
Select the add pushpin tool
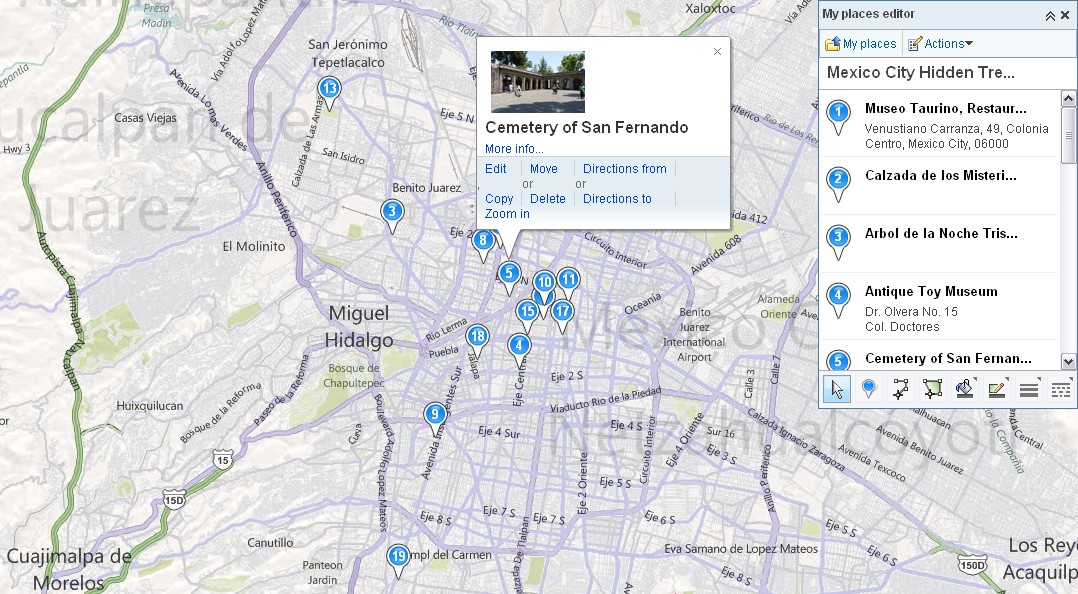[x=869, y=390]
